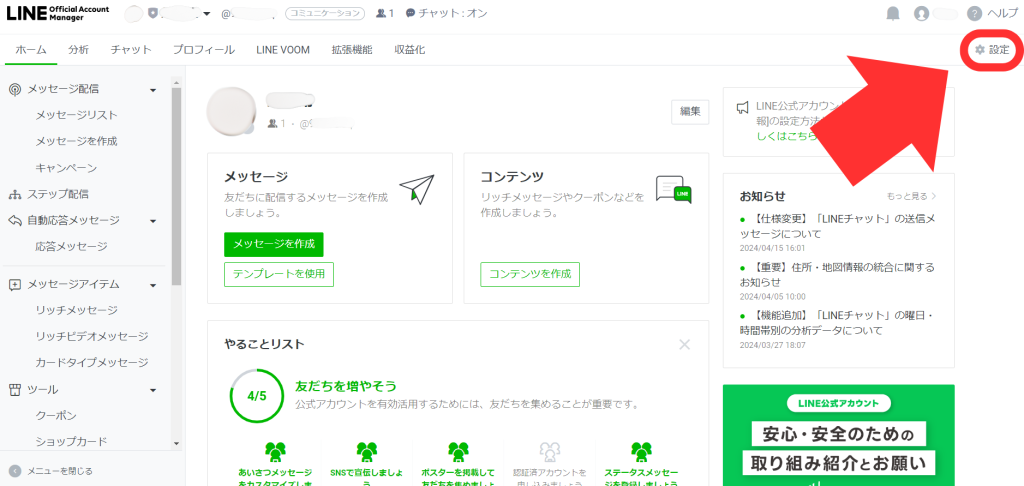Open the プロフィール tab

click(x=204, y=50)
